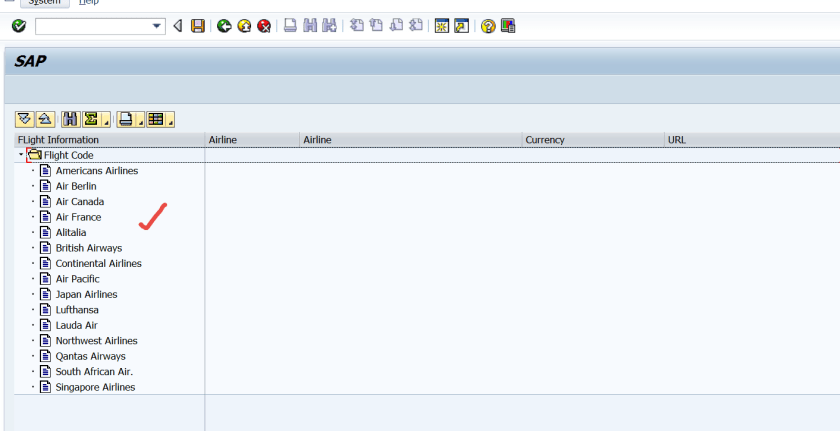
Task: Select Qantas Airways tree entry
Action: point(91,357)
